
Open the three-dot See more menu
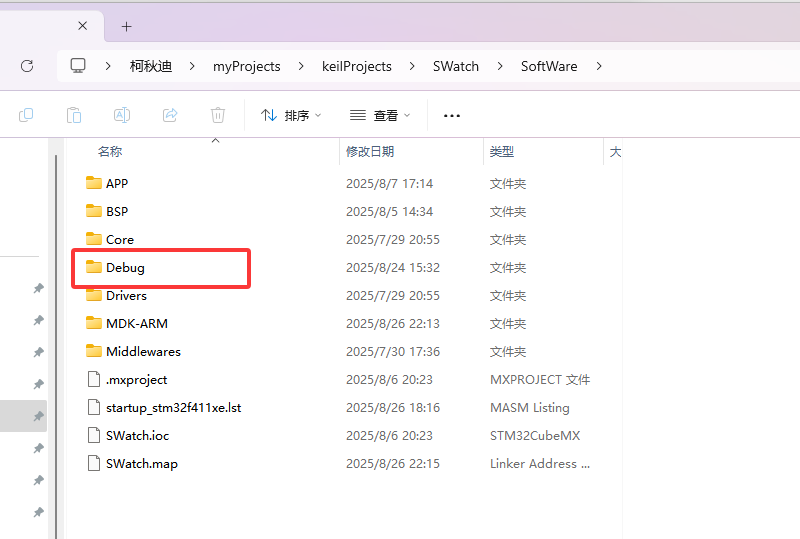tap(452, 115)
